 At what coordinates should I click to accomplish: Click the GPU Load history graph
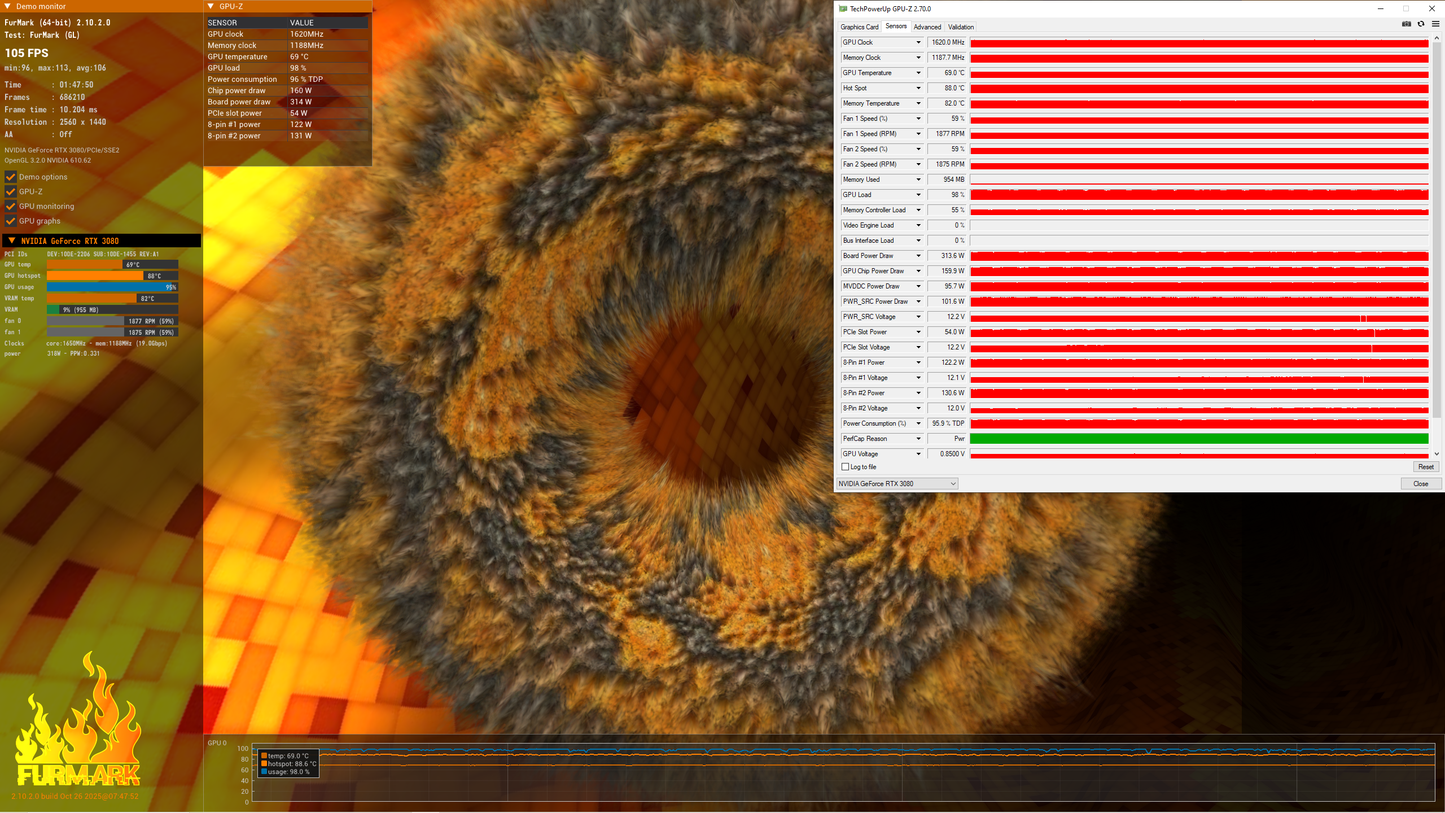(1199, 195)
